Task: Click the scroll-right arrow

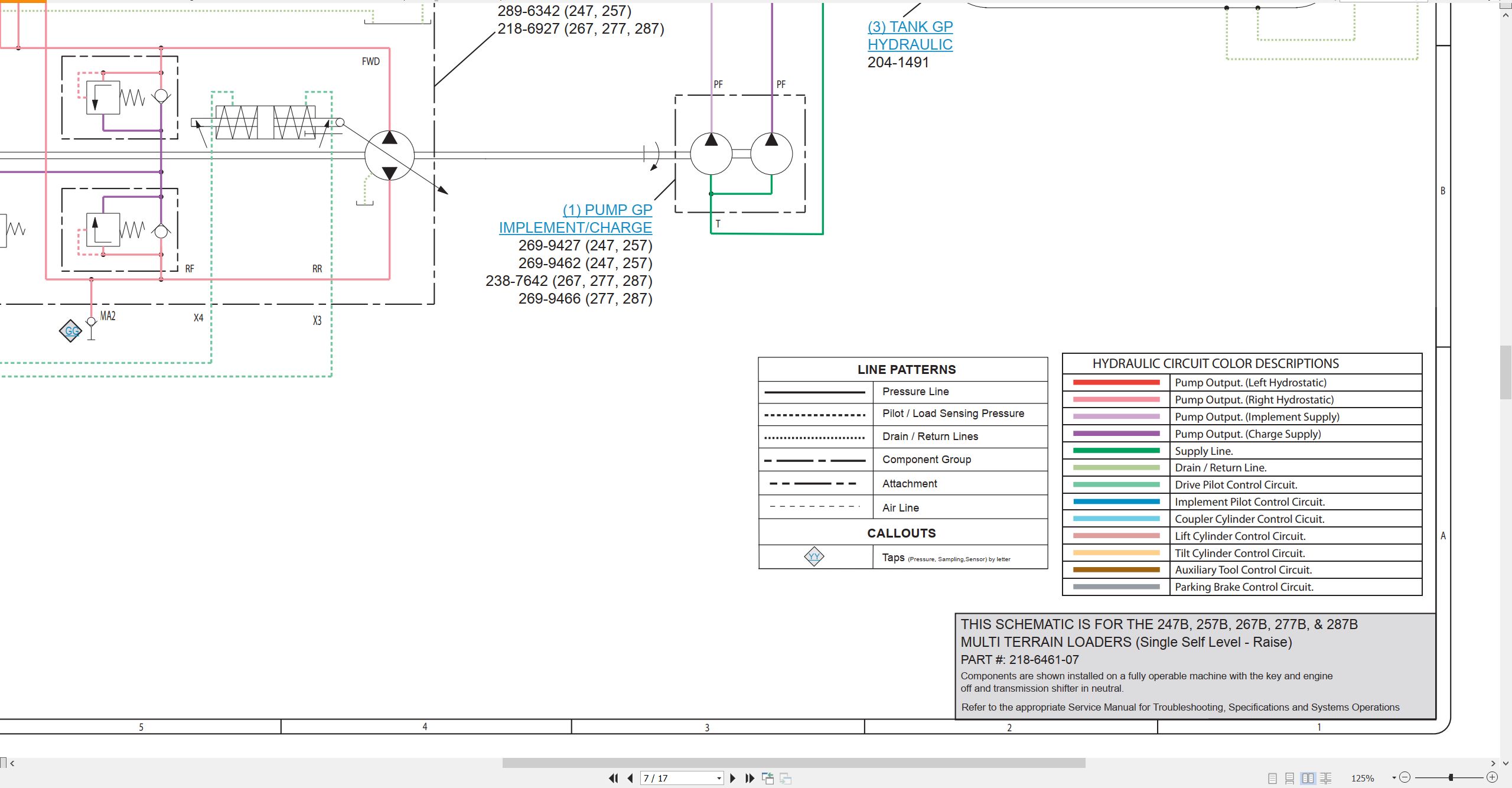Action: pyautogui.click(x=1493, y=763)
